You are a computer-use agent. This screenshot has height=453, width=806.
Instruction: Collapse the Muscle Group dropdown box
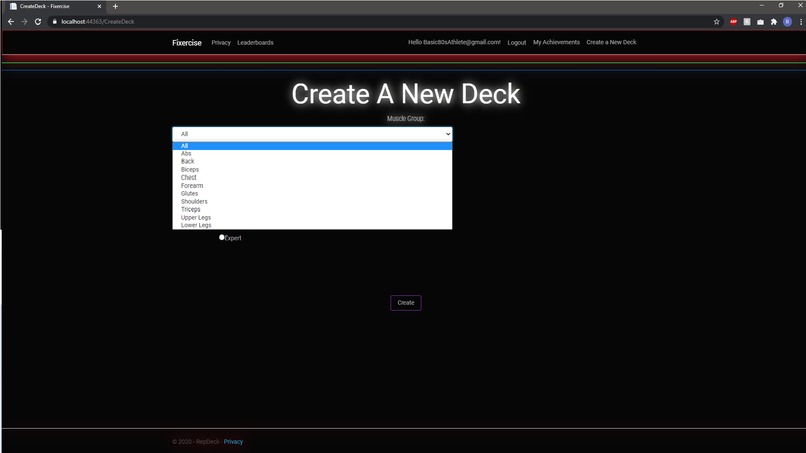click(x=312, y=134)
